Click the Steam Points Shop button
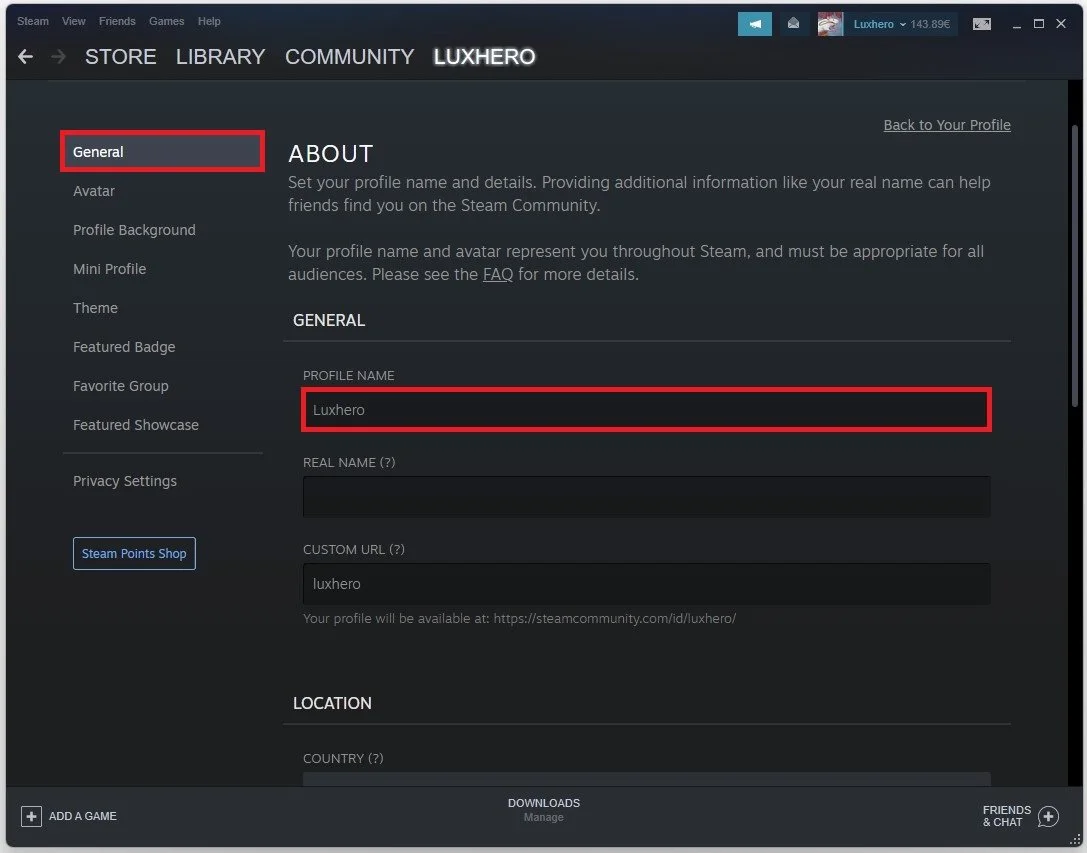The height and width of the screenshot is (853, 1087). point(134,553)
